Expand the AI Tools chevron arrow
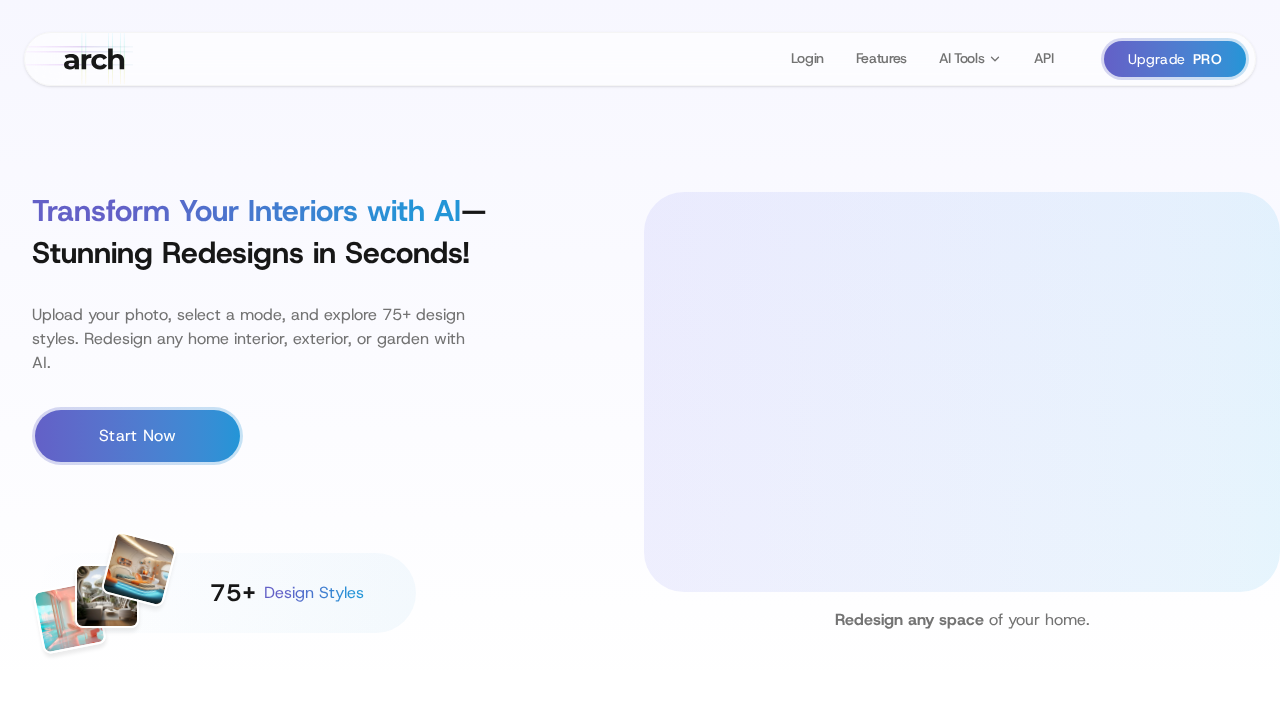 995,59
